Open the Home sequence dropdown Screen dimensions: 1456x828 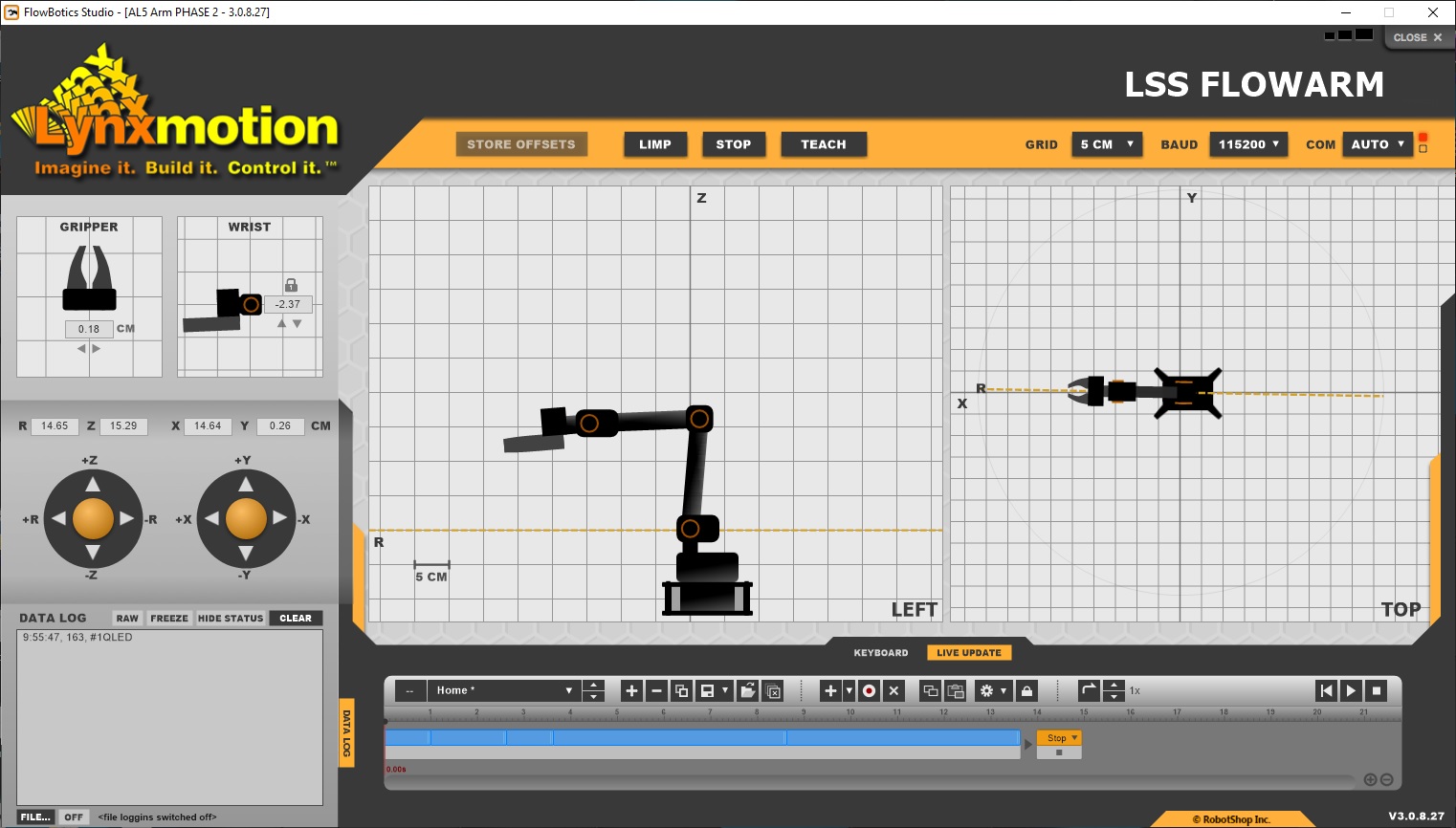(x=503, y=690)
